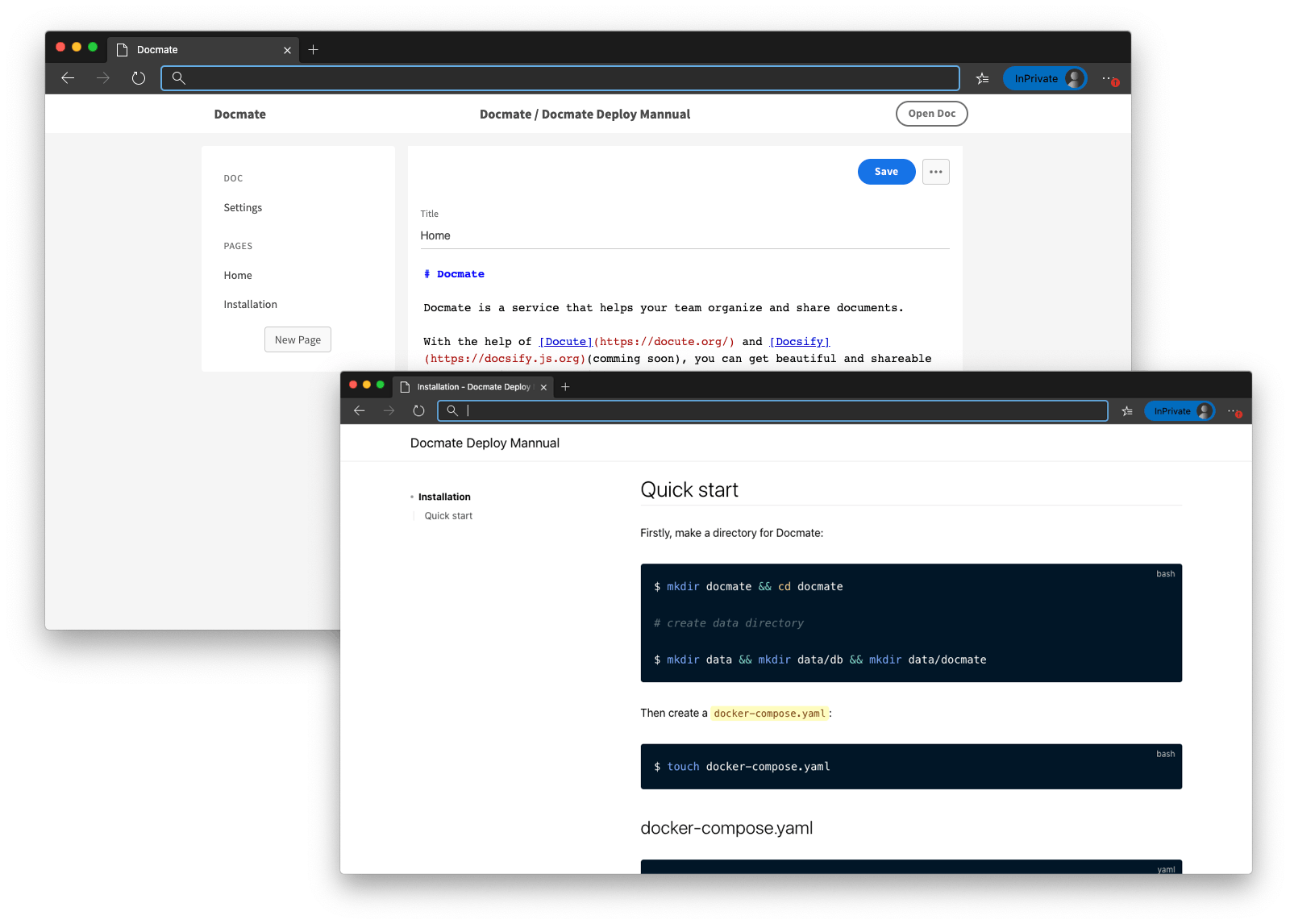Click the docker-compose.yaml inline code
The height and width of the screenshot is (924, 1290).
770,714
